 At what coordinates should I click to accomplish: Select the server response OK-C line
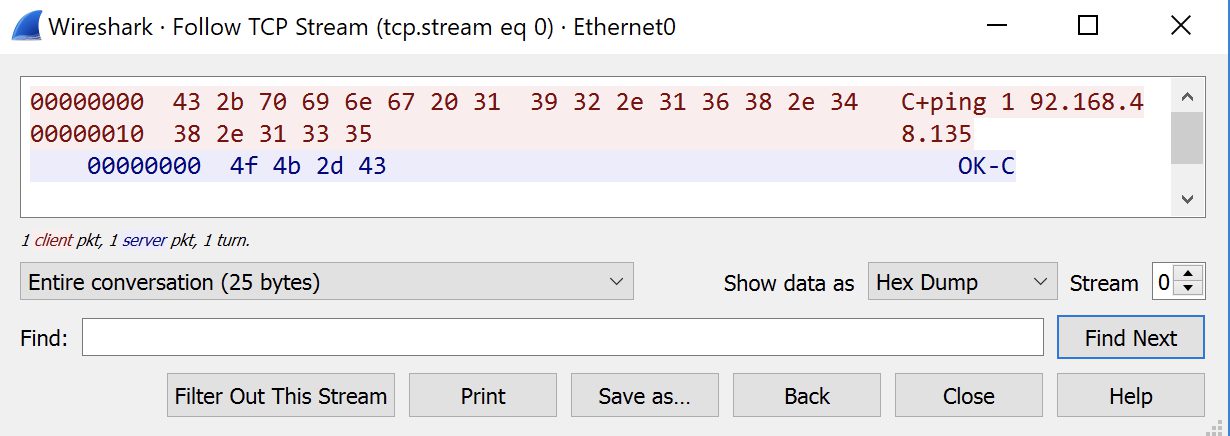pos(522,166)
